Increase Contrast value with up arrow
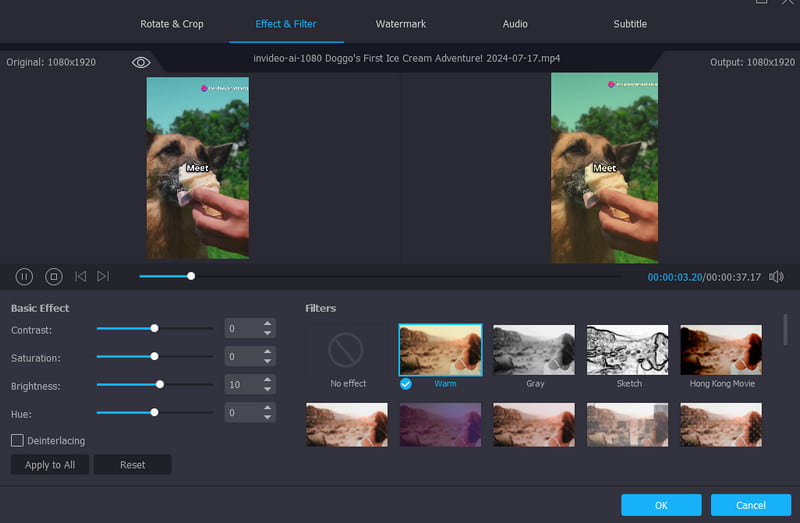This screenshot has width=800, height=523. 267,324
